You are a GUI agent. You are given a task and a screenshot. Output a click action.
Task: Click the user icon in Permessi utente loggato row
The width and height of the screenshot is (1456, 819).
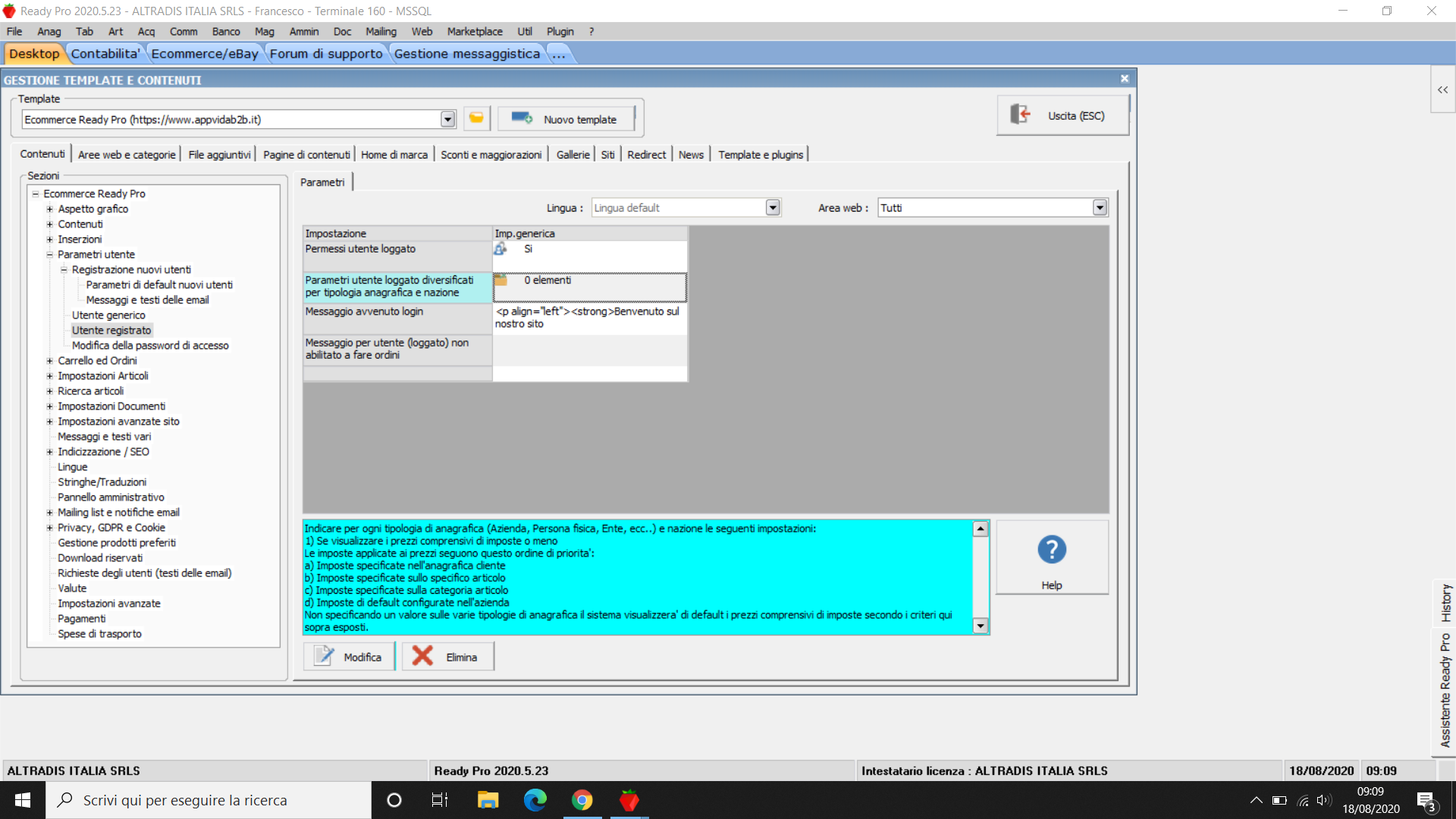pyautogui.click(x=500, y=249)
